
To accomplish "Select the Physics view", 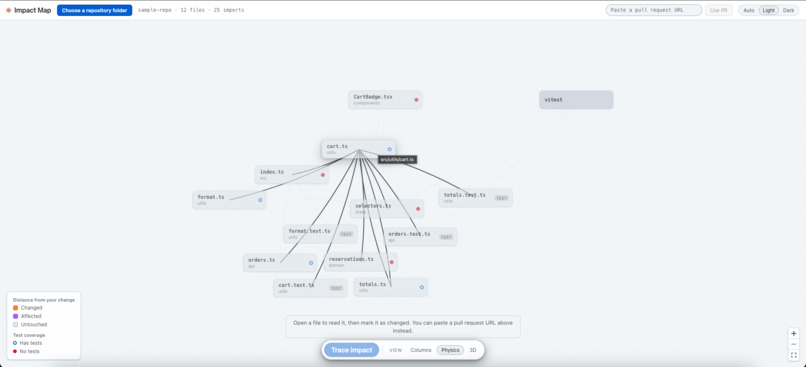I will (x=450, y=350).
